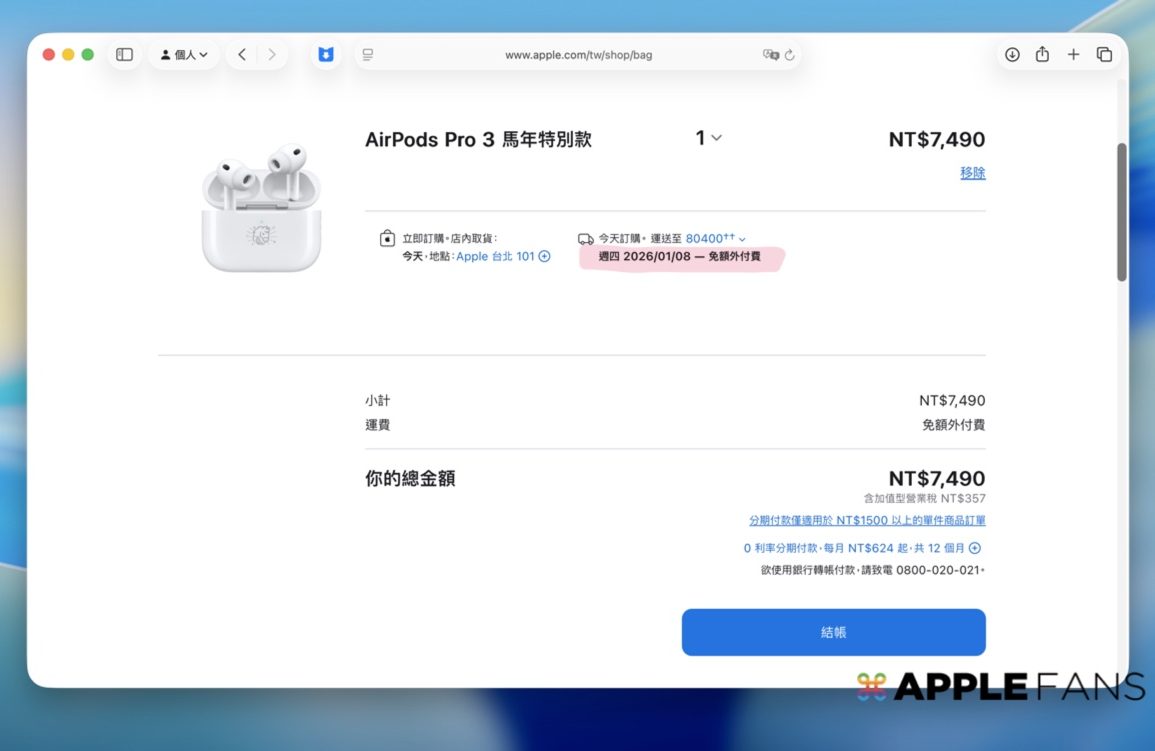Show Safari downloads
1155x751 pixels.
pyautogui.click(x=1012, y=55)
